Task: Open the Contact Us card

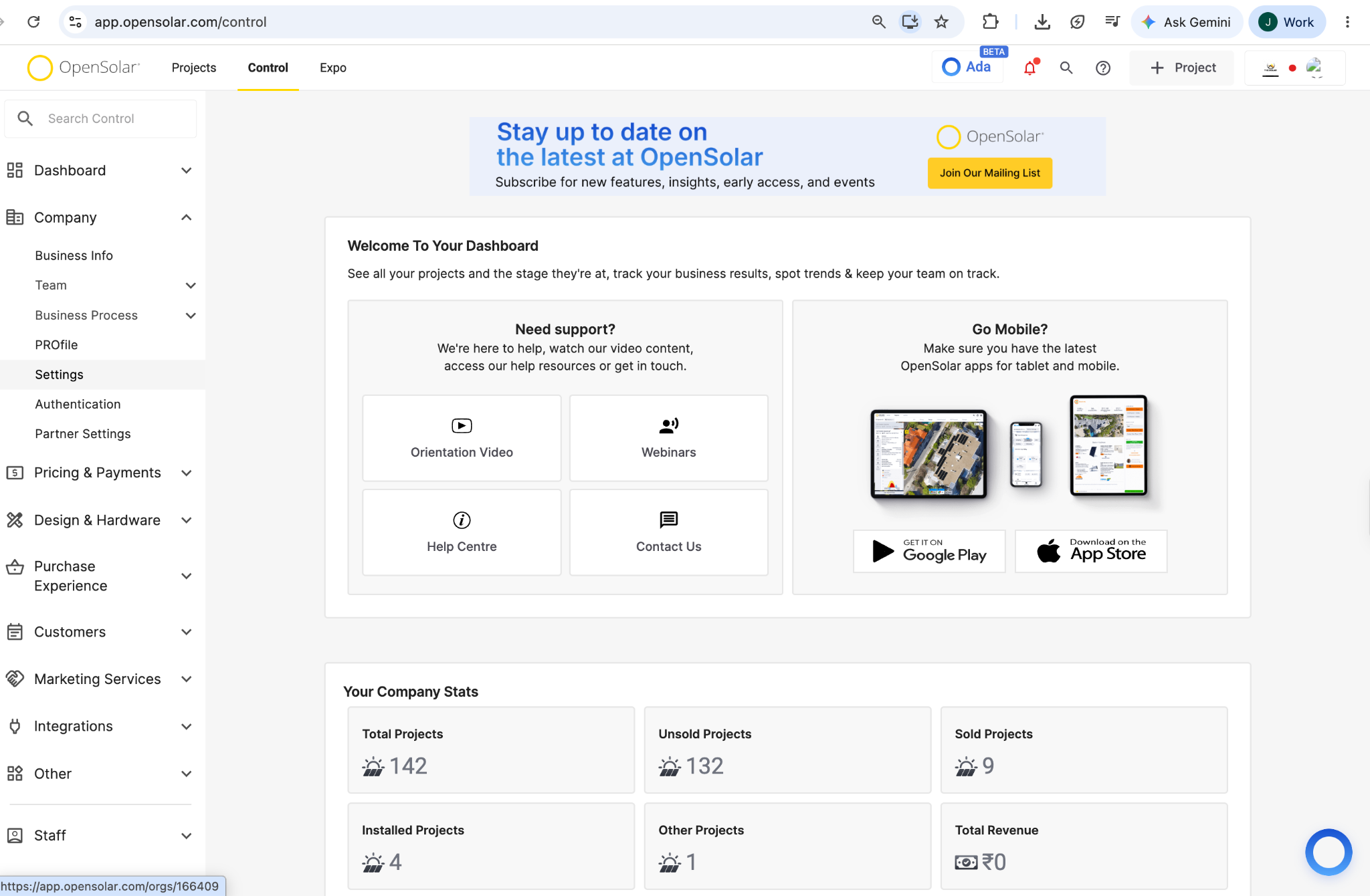Action: [x=669, y=532]
